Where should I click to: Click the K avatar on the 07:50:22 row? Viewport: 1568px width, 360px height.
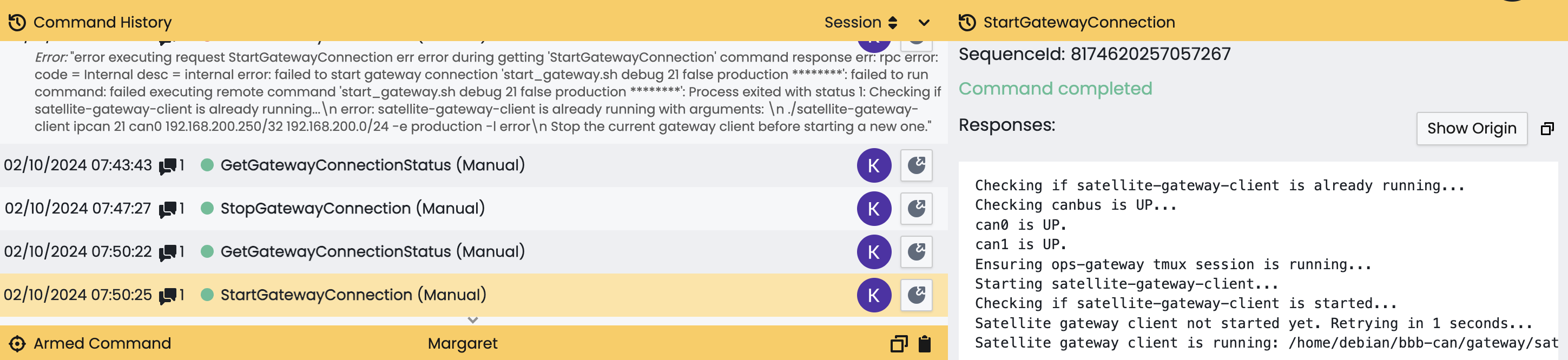pyautogui.click(x=873, y=252)
